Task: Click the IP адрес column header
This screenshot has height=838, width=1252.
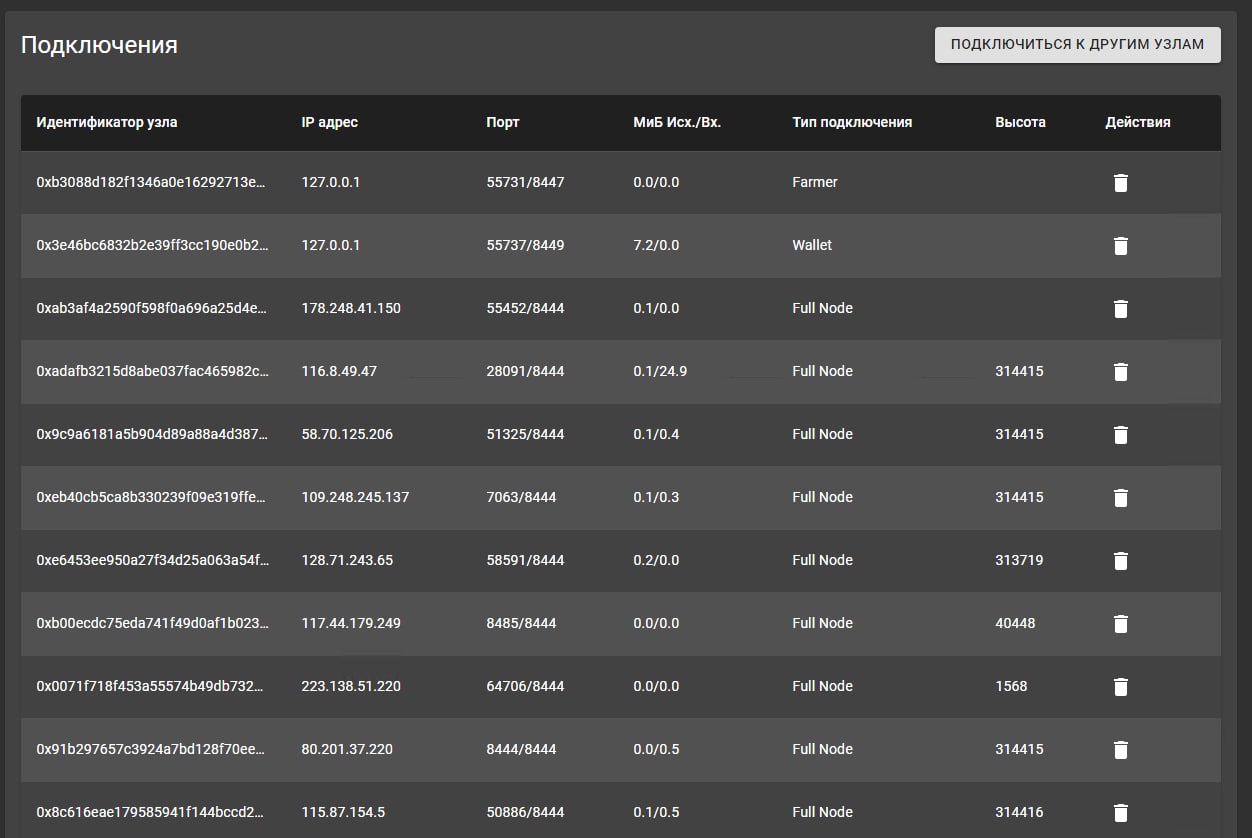Action: 329,122
